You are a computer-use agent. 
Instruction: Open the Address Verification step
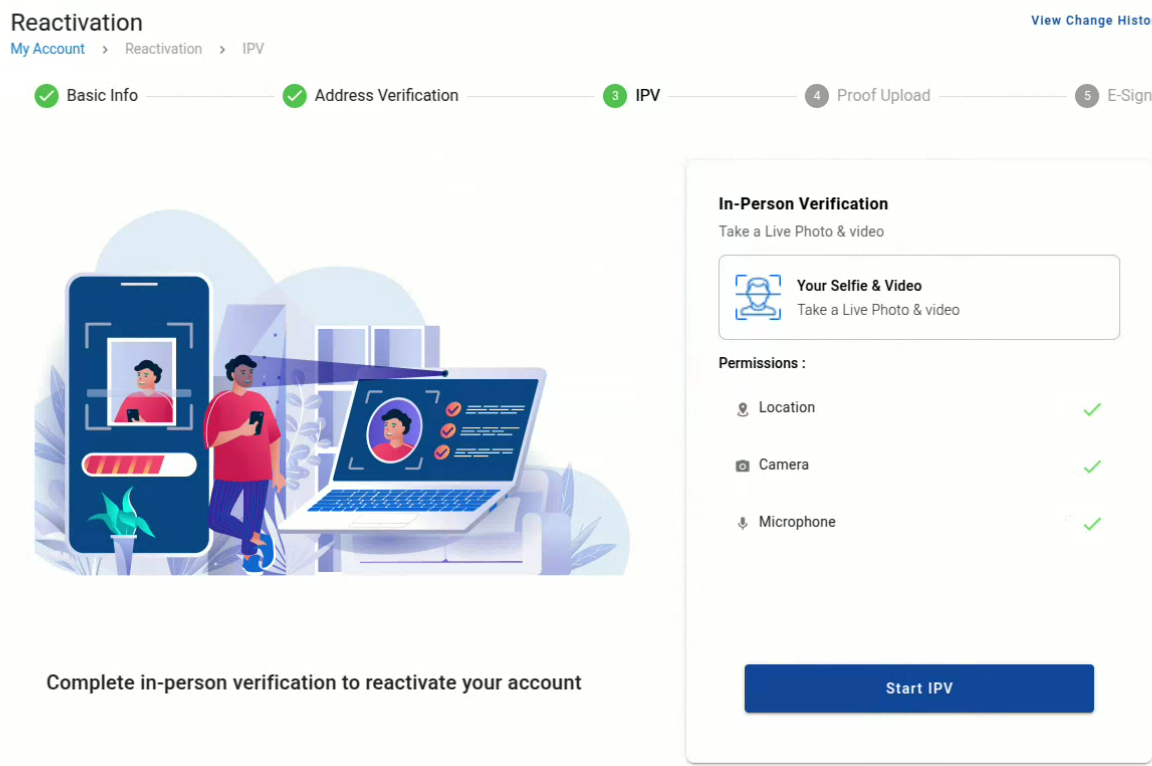[x=386, y=96]
